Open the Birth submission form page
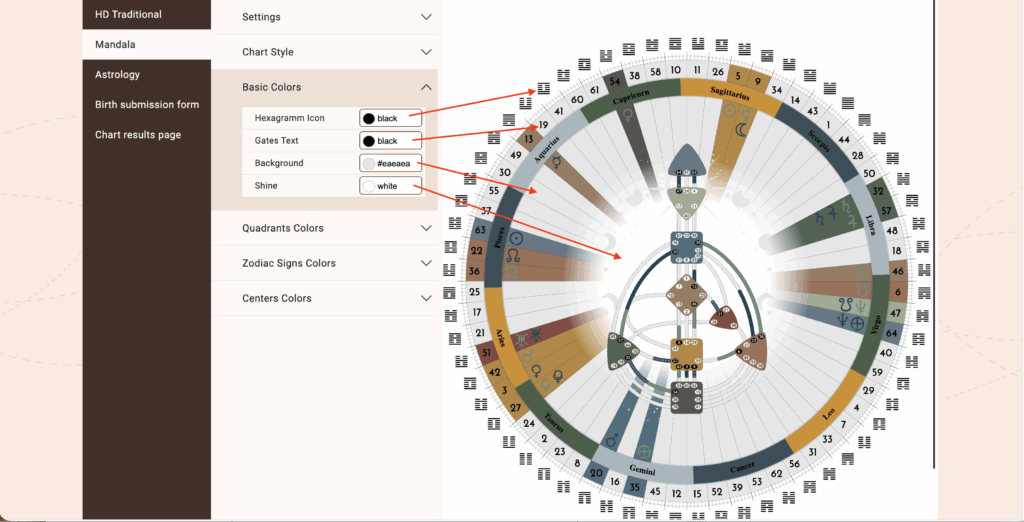Image resolution: width=1024 pixels, height=522 pixels. pos(147,105)
